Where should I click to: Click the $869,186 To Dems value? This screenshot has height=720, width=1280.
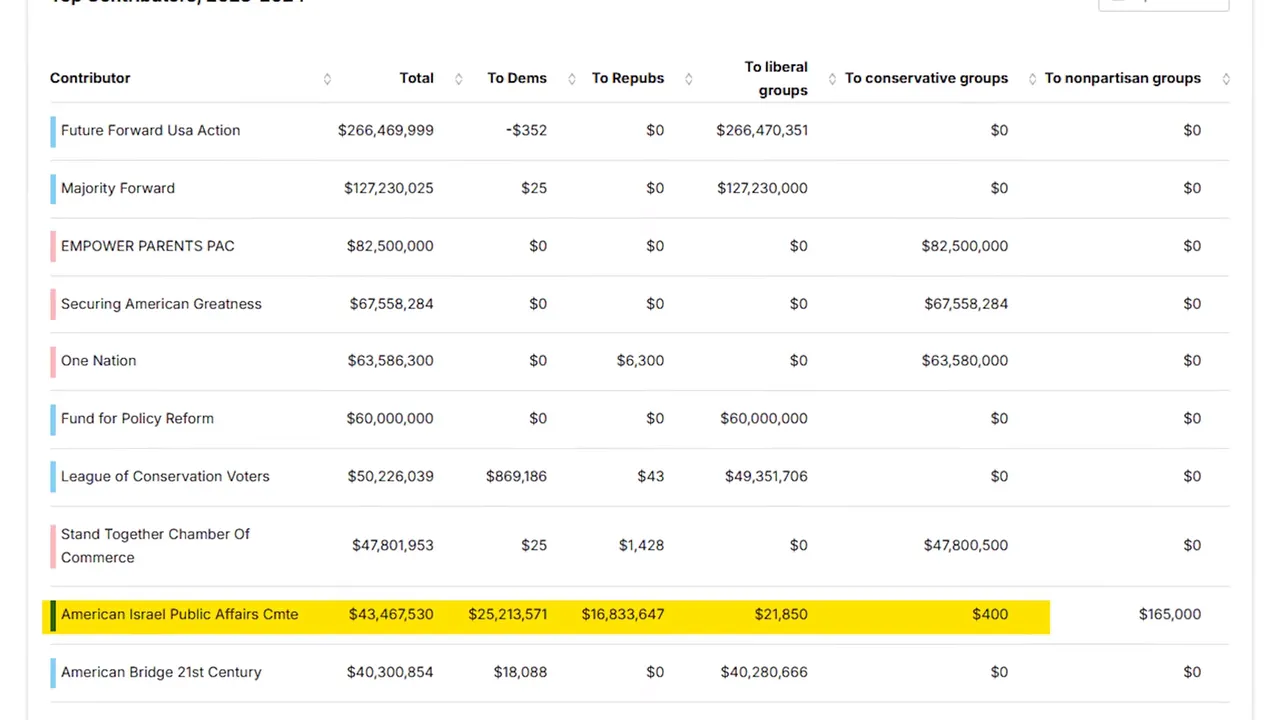516,476
